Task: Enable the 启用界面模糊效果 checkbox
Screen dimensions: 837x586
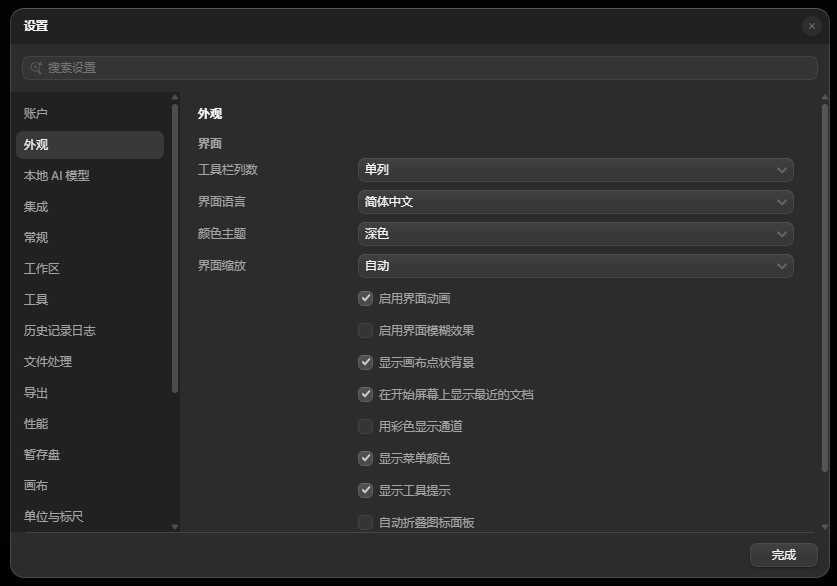Action: coord(365,330)
